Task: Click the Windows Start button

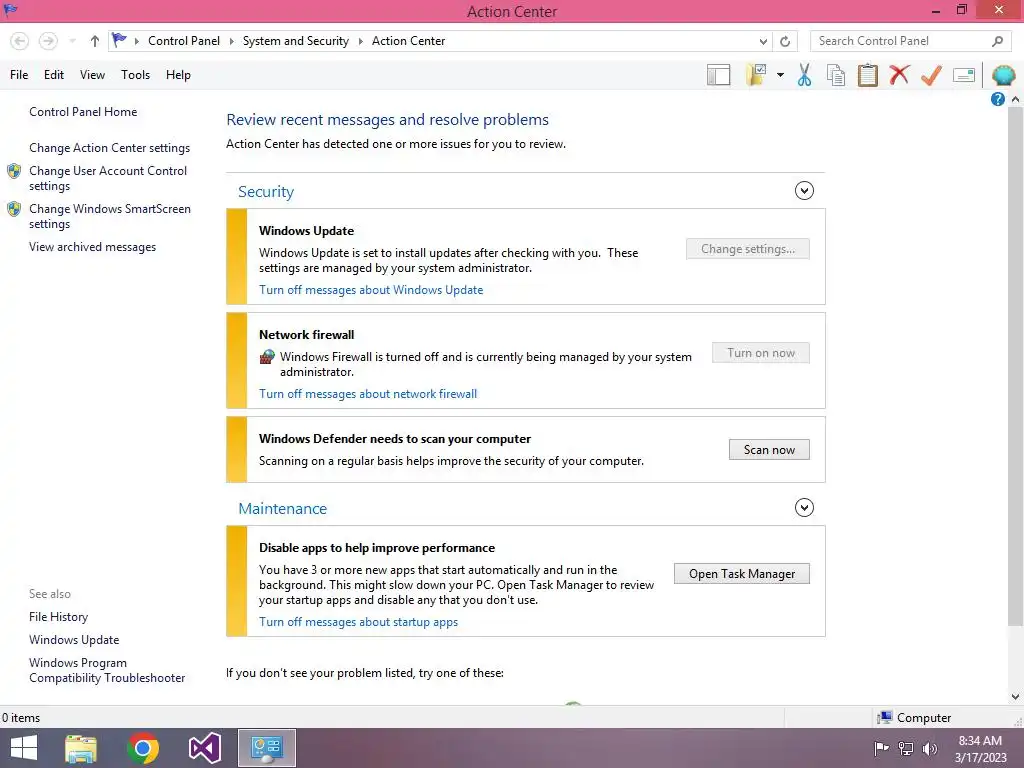Action: pyautogui.click(x=24, y=748)
